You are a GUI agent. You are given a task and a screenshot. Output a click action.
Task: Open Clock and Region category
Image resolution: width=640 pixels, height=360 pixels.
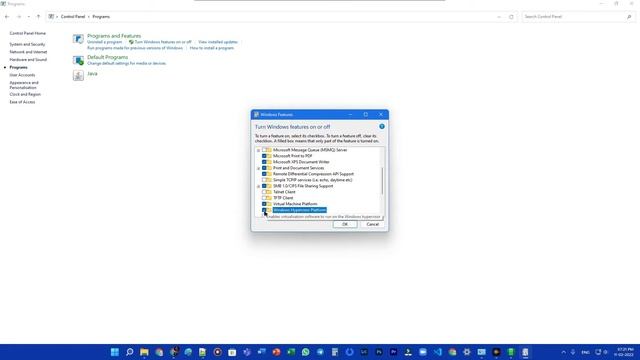point(25,94)
